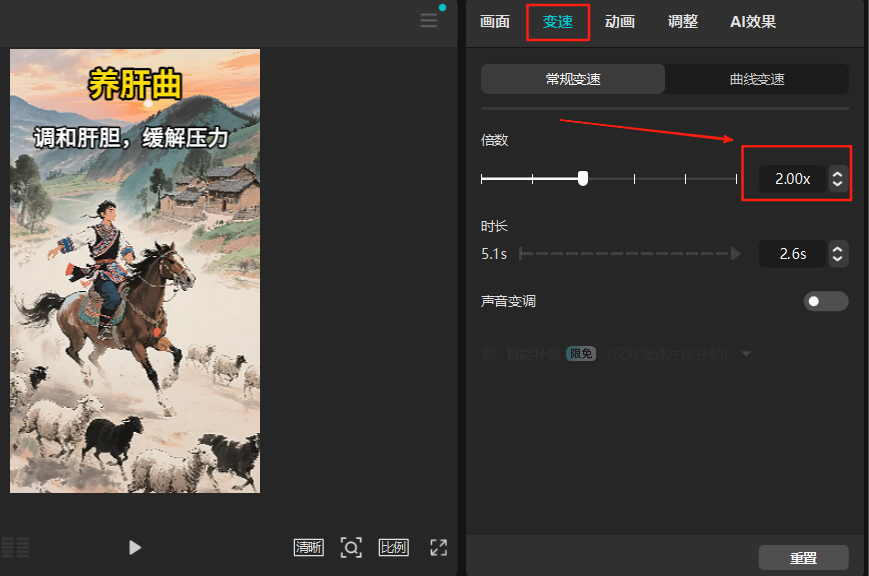Open the player hamburger menu

coord(428,21)
